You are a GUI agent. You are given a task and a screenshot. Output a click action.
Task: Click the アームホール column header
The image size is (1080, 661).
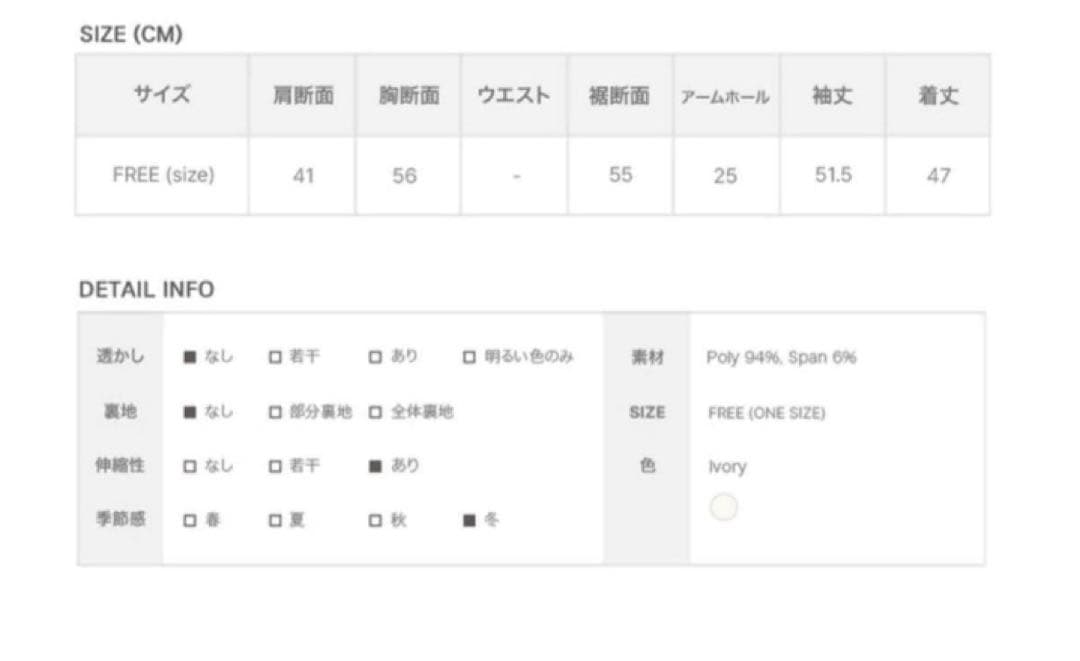[725, 97]
